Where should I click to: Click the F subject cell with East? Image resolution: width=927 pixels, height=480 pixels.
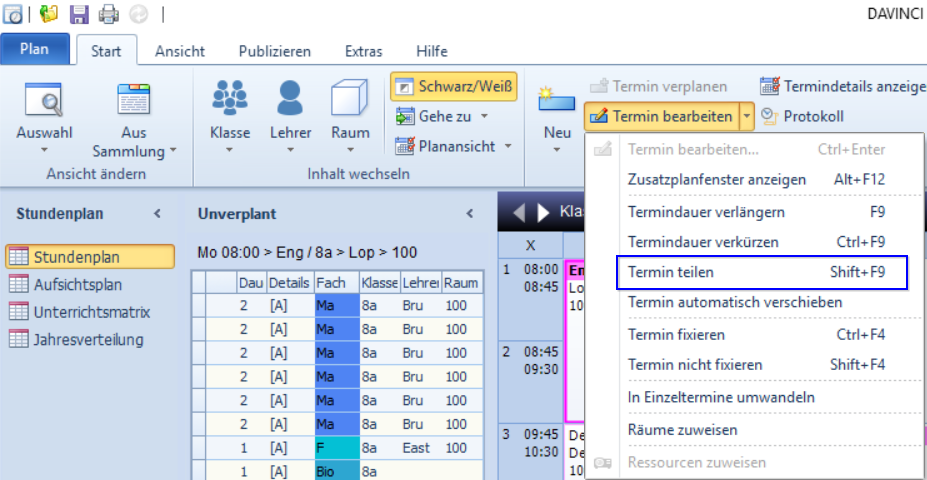337,448
